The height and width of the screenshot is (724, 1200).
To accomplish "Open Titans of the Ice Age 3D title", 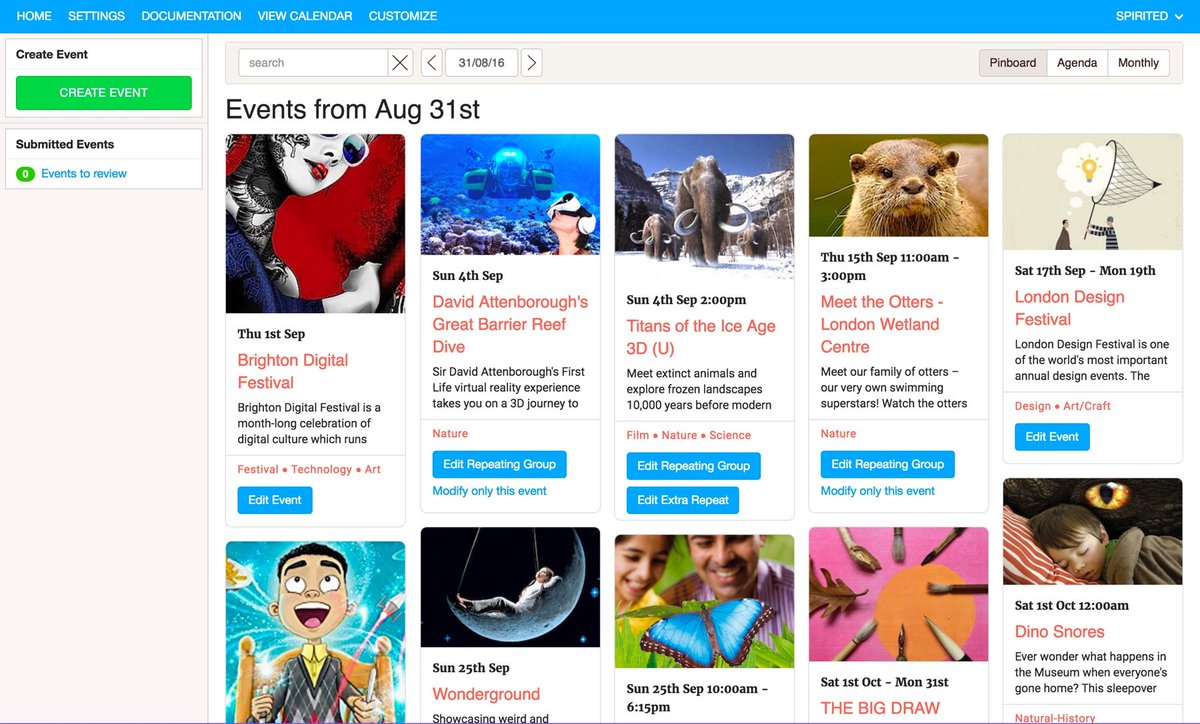I will (701, 337).
